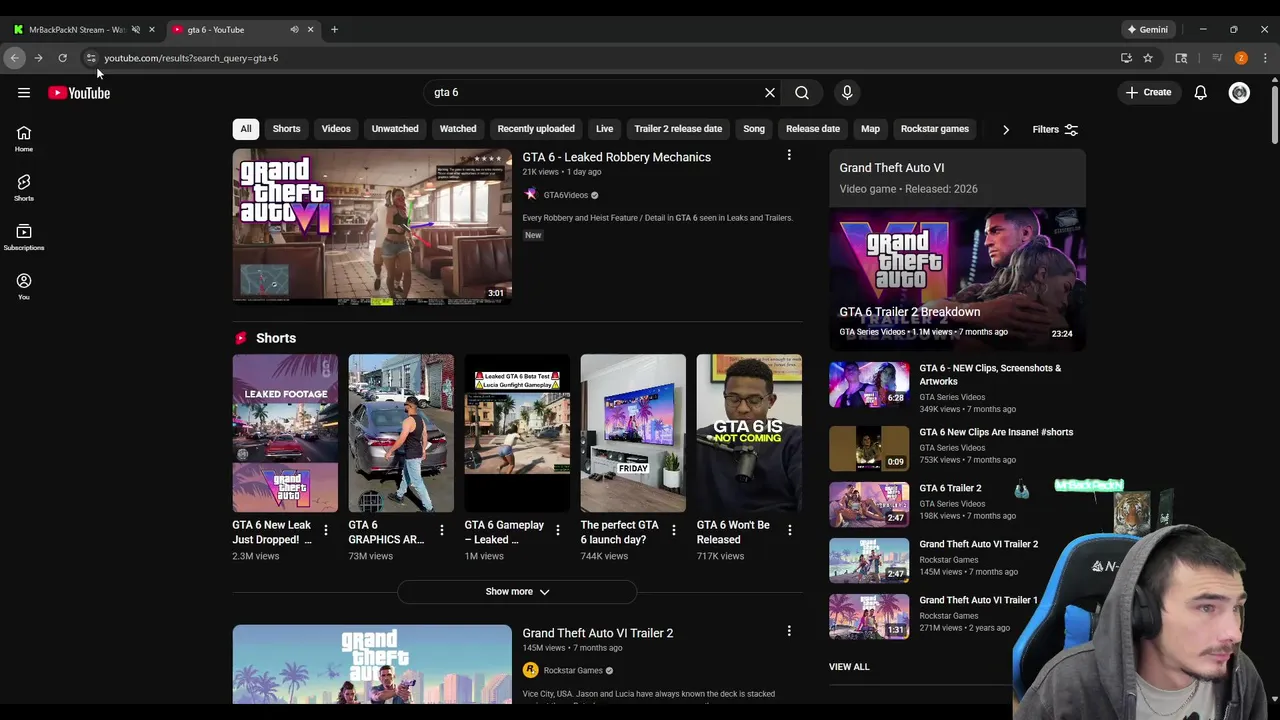Open a new browser tab with plus

pyautogui.click(x=334, y=30)
